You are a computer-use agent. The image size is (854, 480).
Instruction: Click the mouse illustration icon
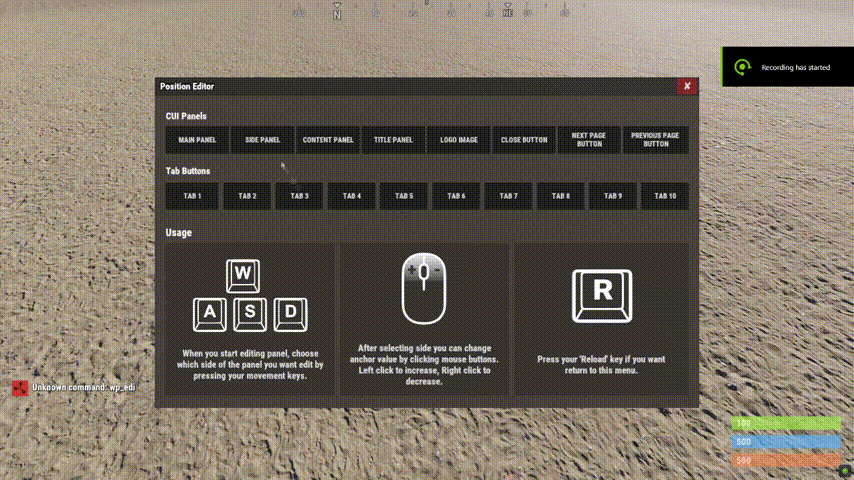point(424,289)
